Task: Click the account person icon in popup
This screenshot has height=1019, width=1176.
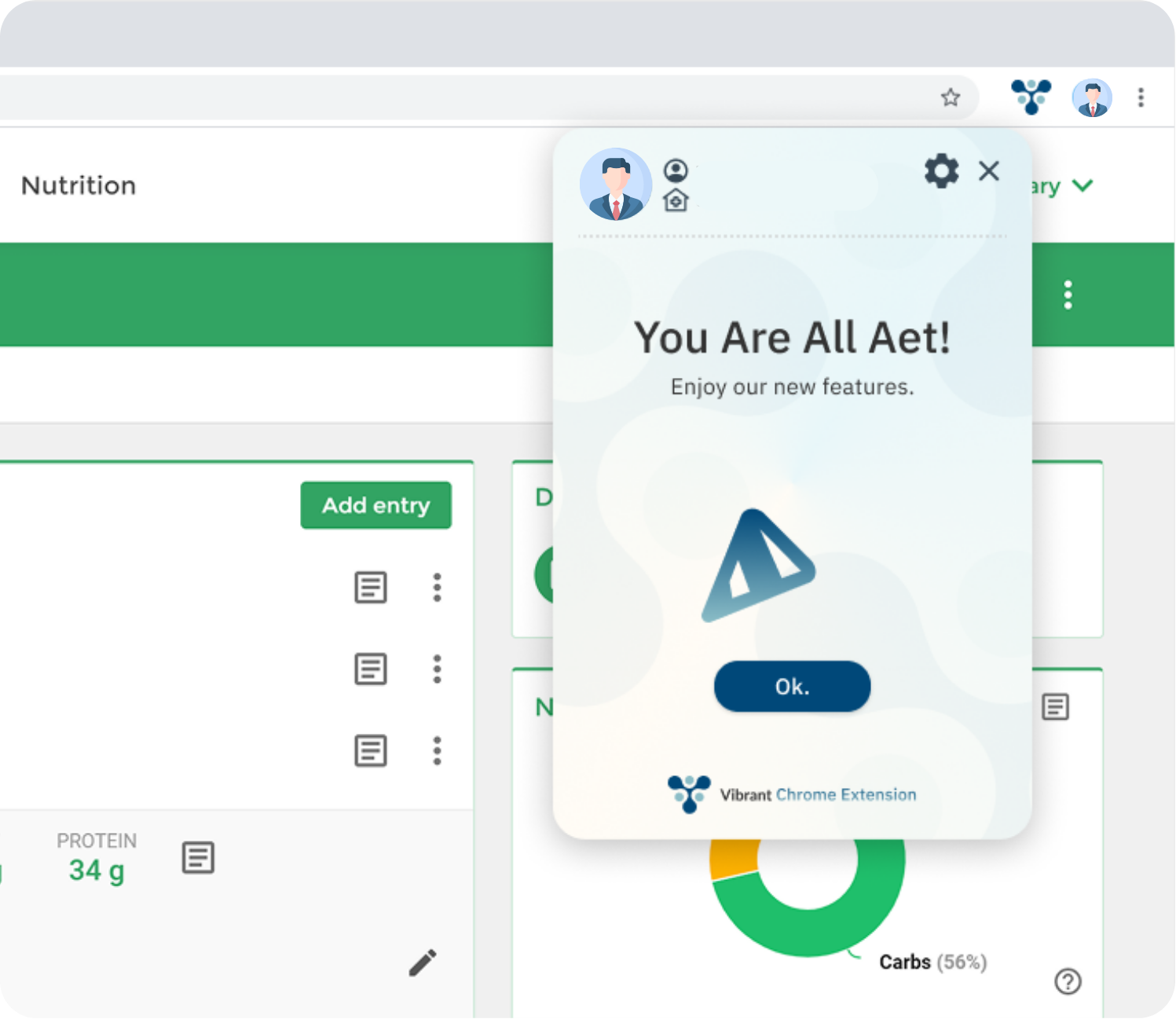Action: (676, 170)
